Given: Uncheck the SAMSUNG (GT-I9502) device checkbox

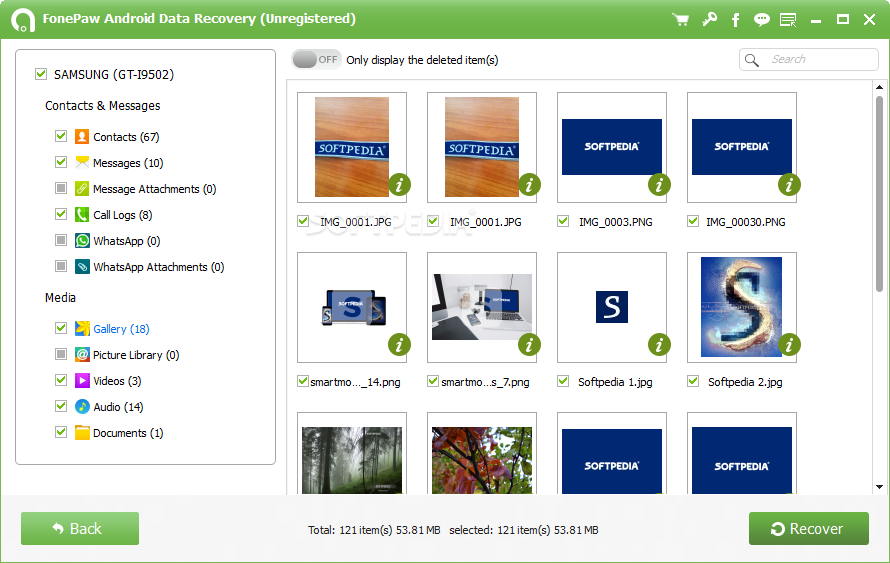Looking at the screenshot, I should tap(41, 74).
